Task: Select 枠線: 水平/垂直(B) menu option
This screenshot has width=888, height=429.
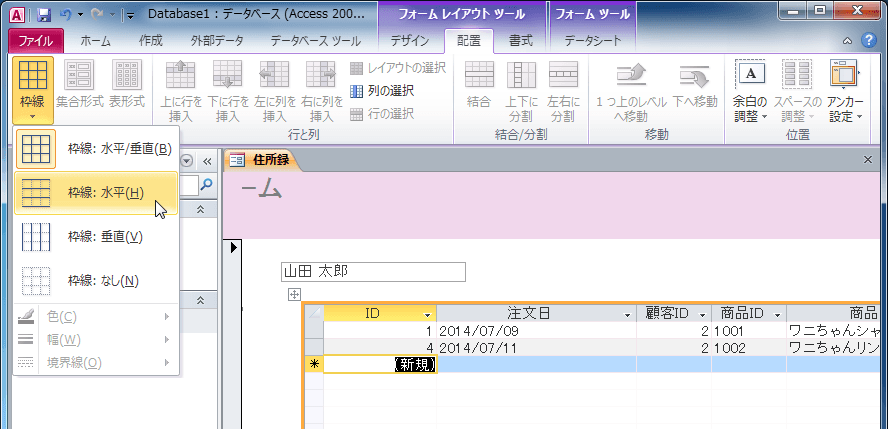Action: [x=95, y=149]
